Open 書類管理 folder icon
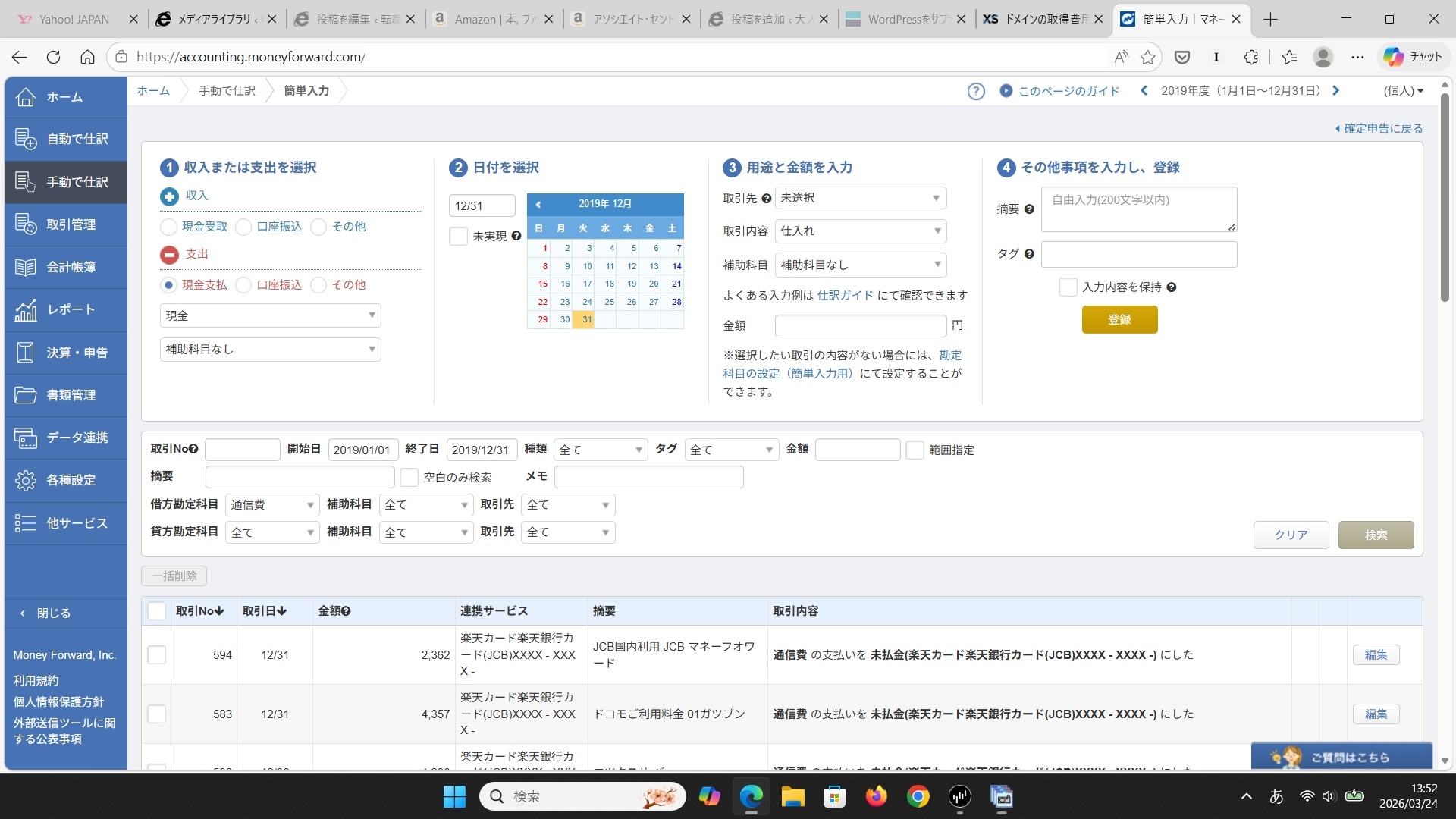Viewport: 1456px width, 819px height. (26, 395)
